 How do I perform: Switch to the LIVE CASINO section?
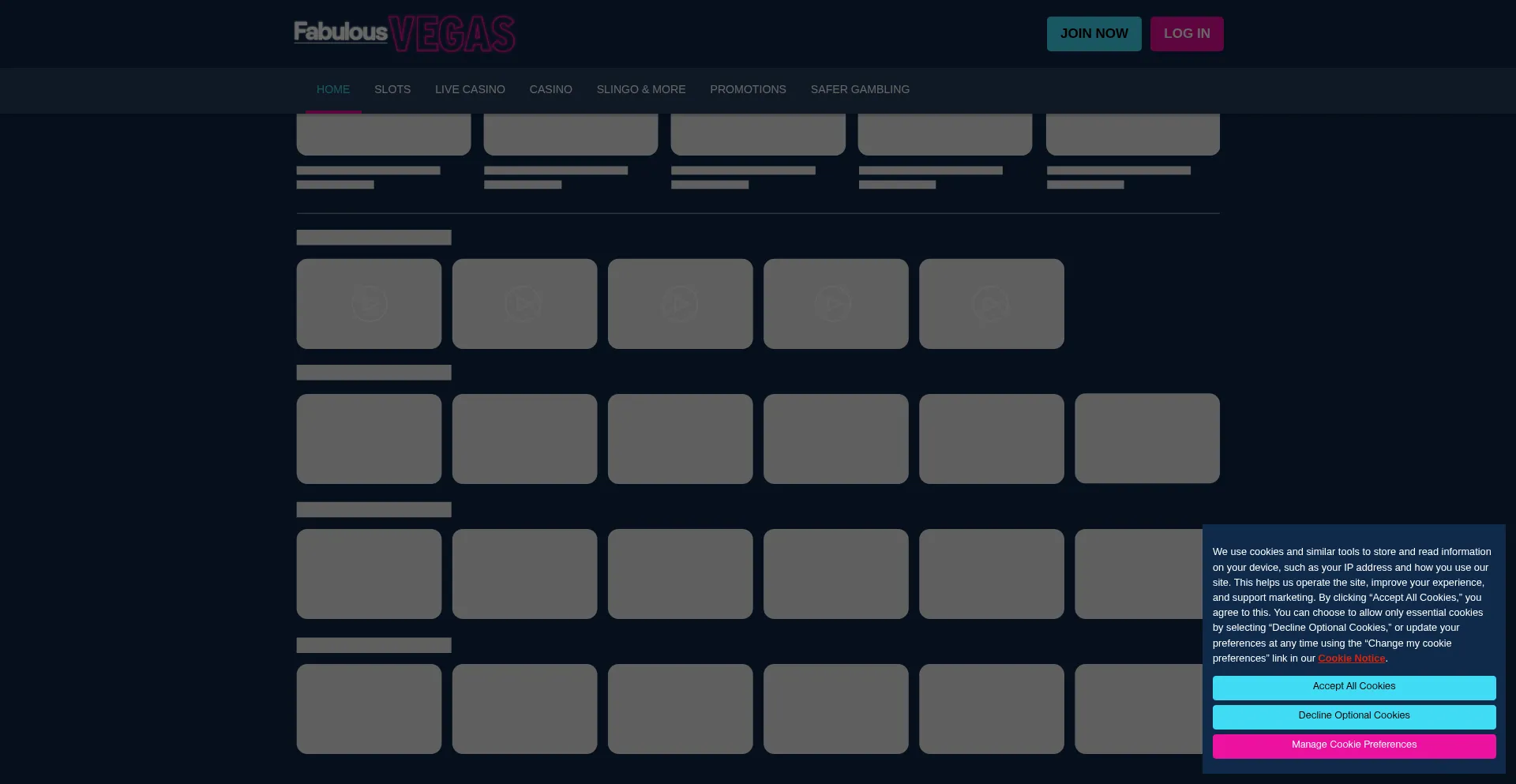pyautogui.click(x=470, y=90)
